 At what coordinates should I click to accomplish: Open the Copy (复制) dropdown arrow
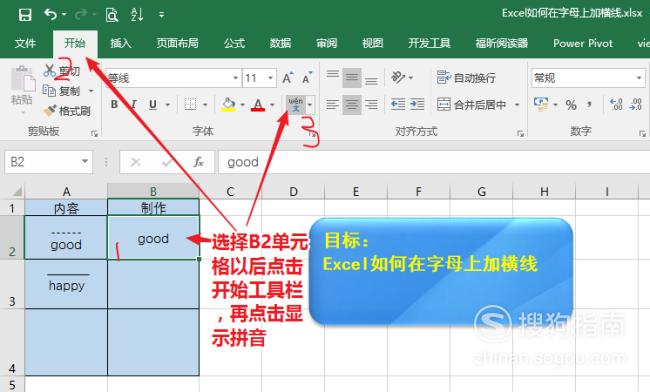click(x=91, y=91)
